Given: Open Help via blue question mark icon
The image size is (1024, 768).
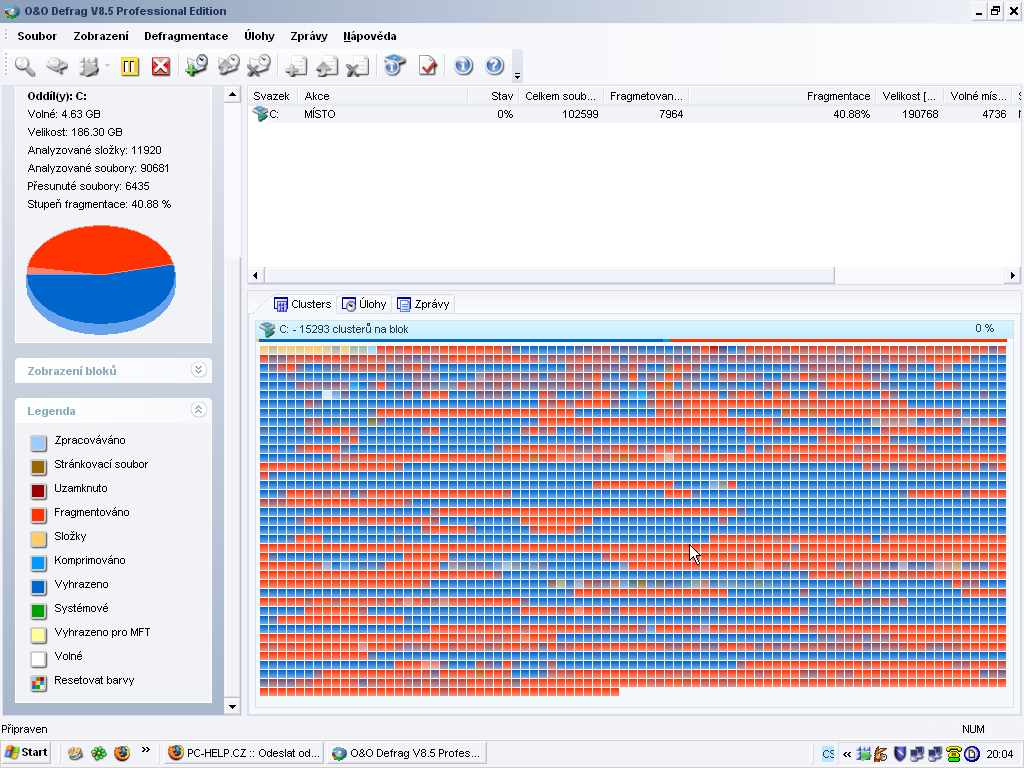Looking at the screenshot, I should pyautogui.click(x=494, y=66).
